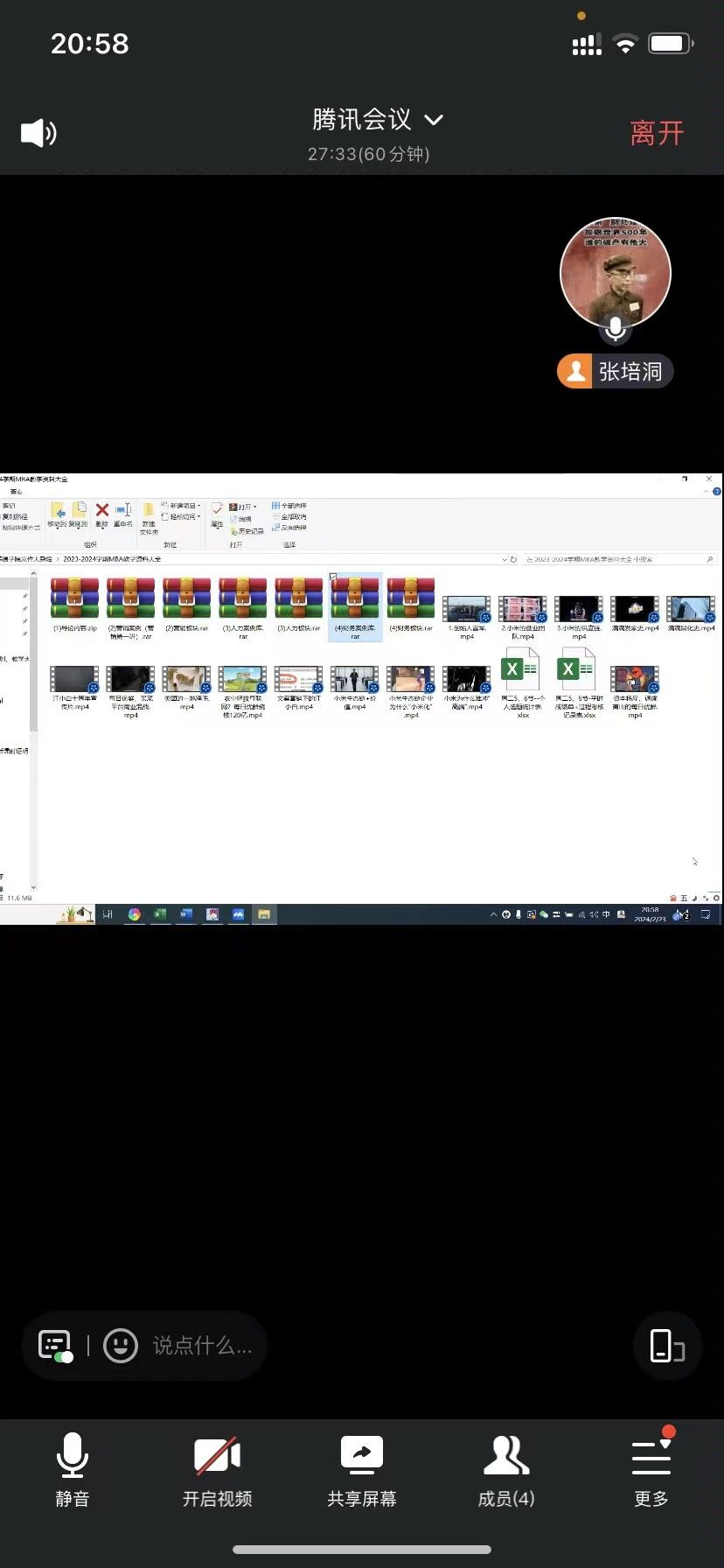The height and width of the screenshot is (1568, 724).
Task: Open the 更多 menu
Action: pyautogui.click(x=651, y=1470)
